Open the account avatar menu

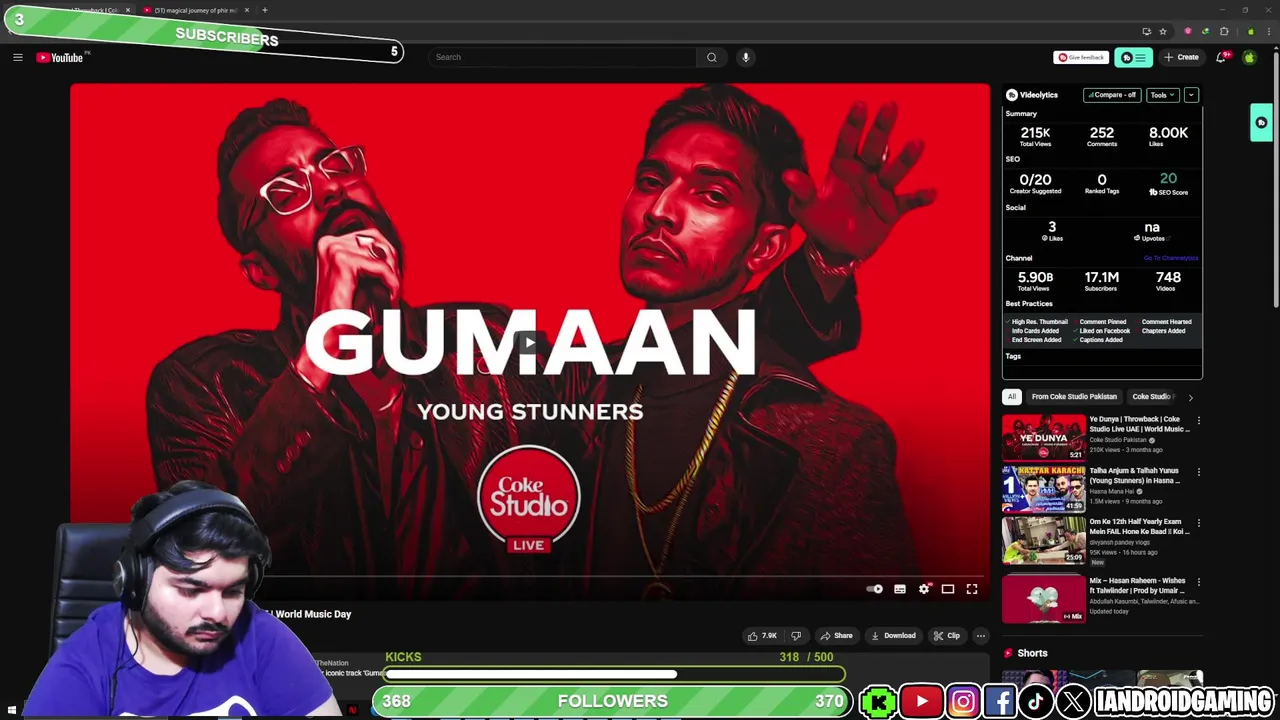coord(1249,57)
